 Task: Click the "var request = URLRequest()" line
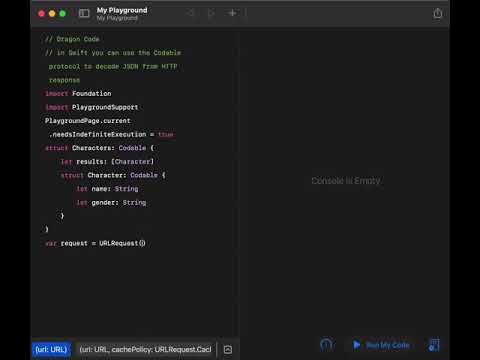pos(96,243)
